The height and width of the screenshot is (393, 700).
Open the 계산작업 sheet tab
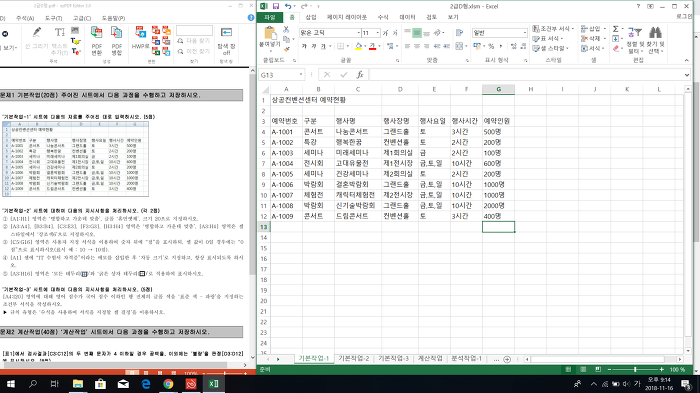coord(430,359)
